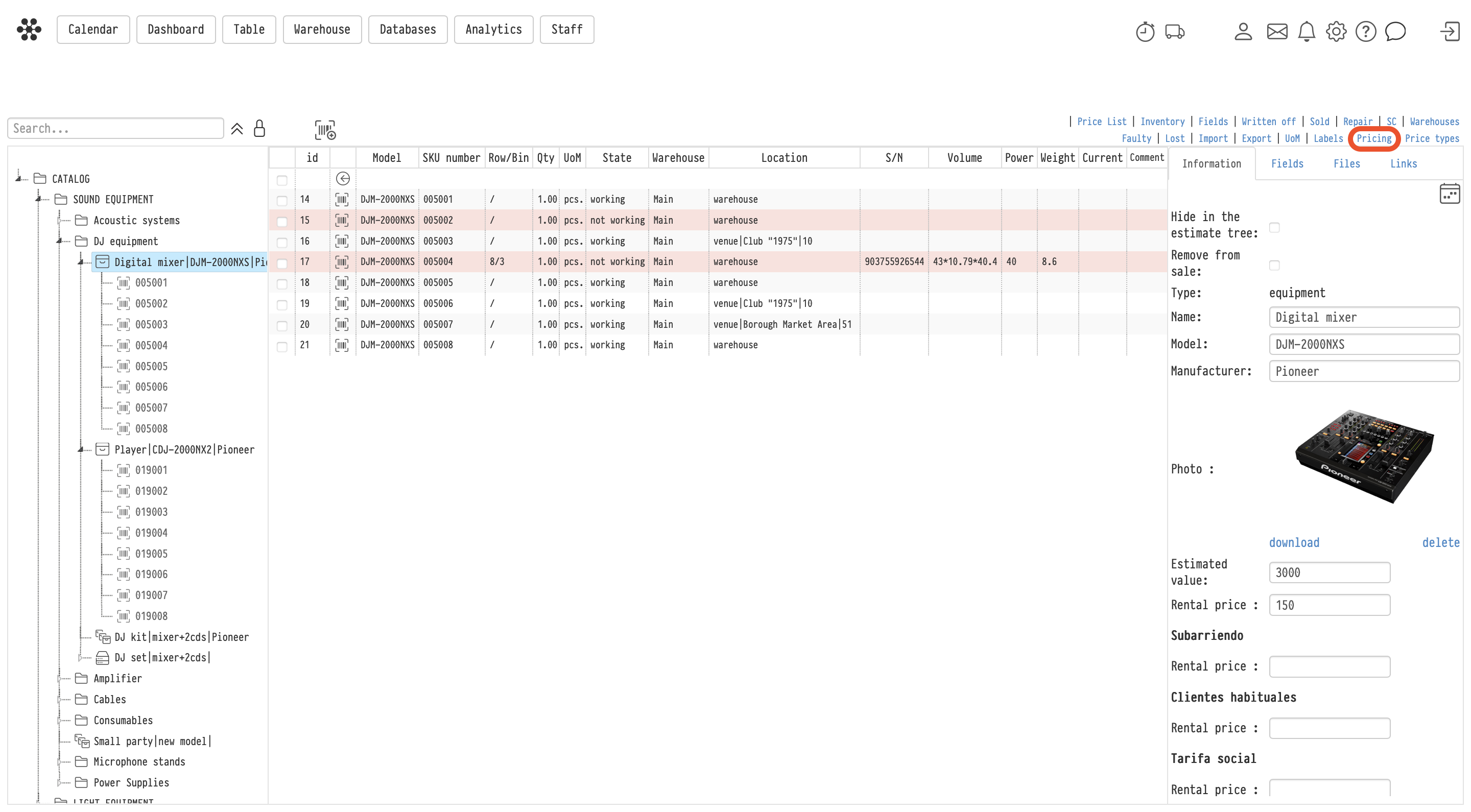Click the barcode add scanner icon
This screenshot has width=1471, height=812.
(x=325, y=130)
